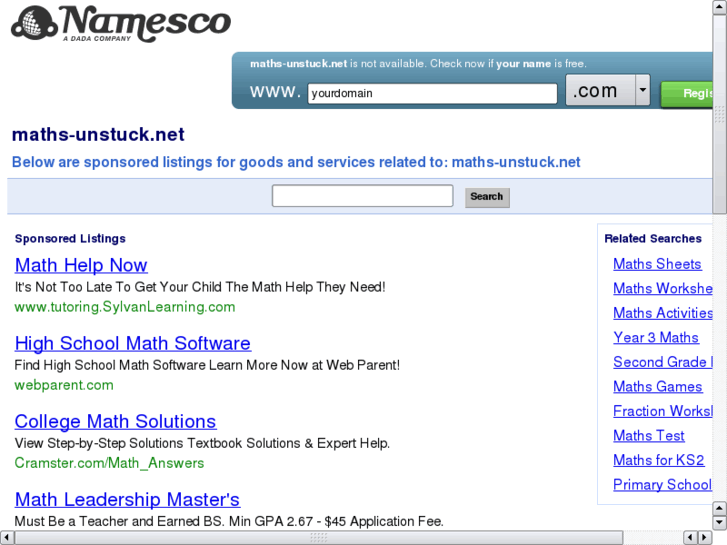Click the maths-unstuck.net heading text
Screen dimensions: 727x545
(x=98, y=135)
